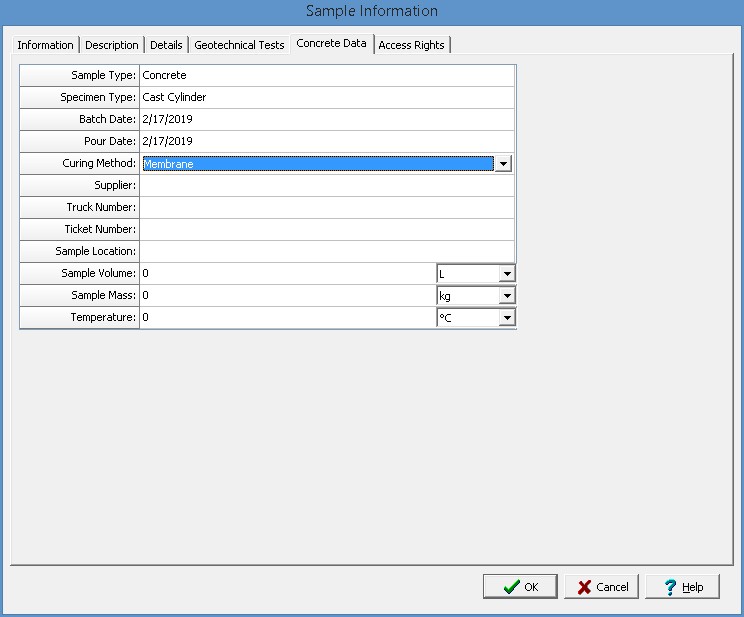Click the Temperature value field
Viewport: 744px width, 617px height.
point(287,318)
